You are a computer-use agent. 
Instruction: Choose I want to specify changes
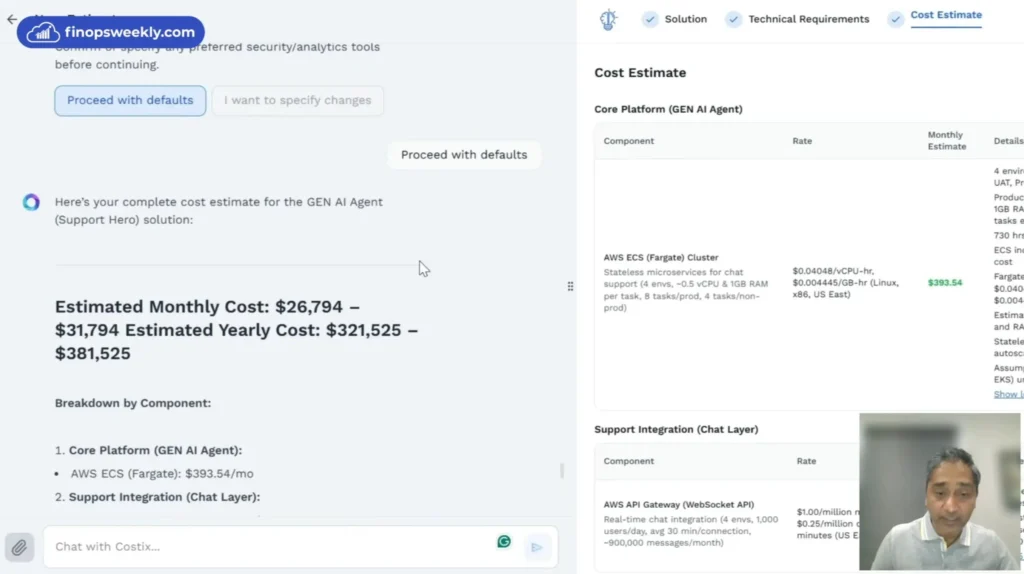click(x=297, y=101)
